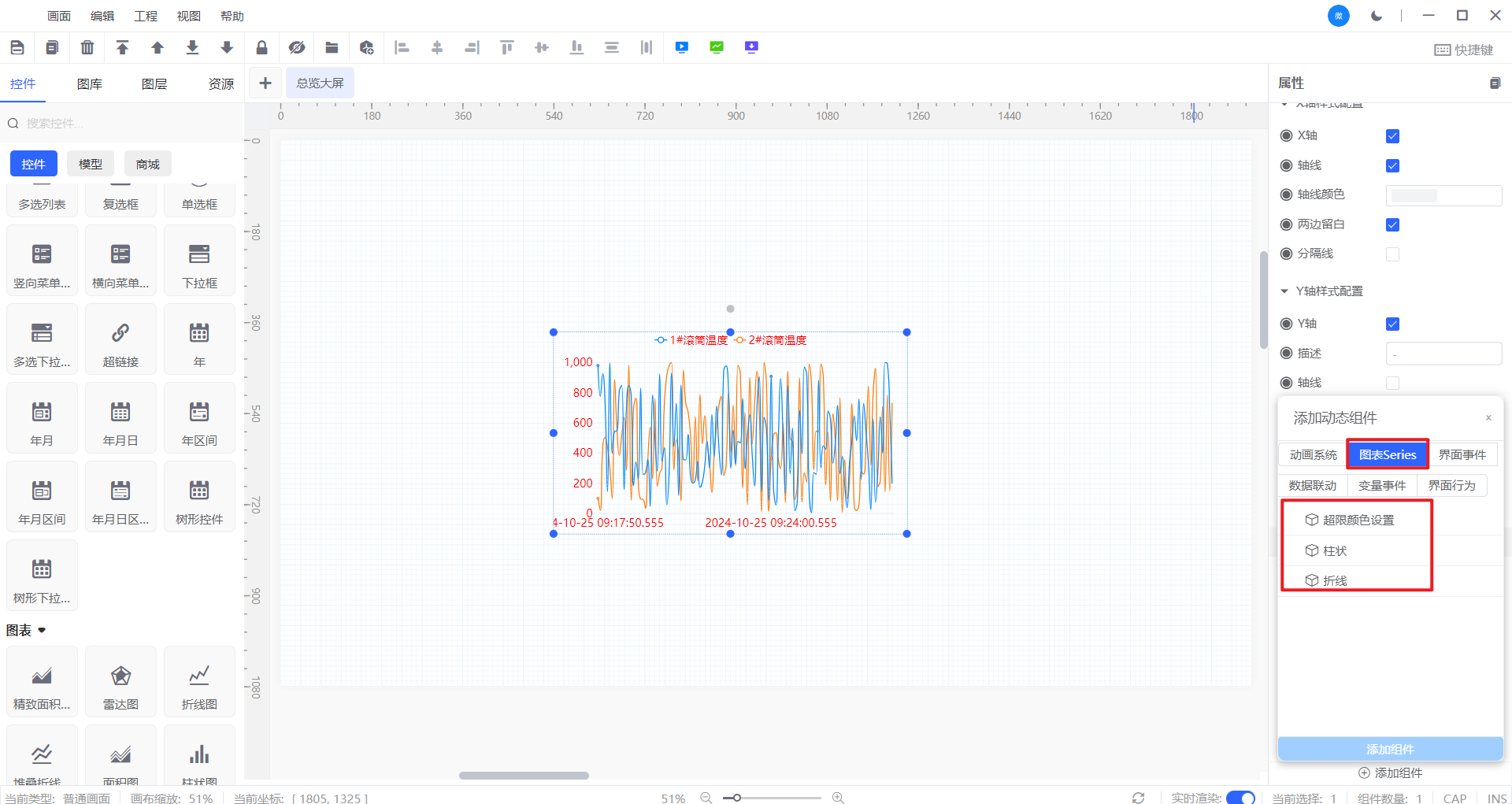Select the 下拉框 dropdown widget

click(199, 261)
